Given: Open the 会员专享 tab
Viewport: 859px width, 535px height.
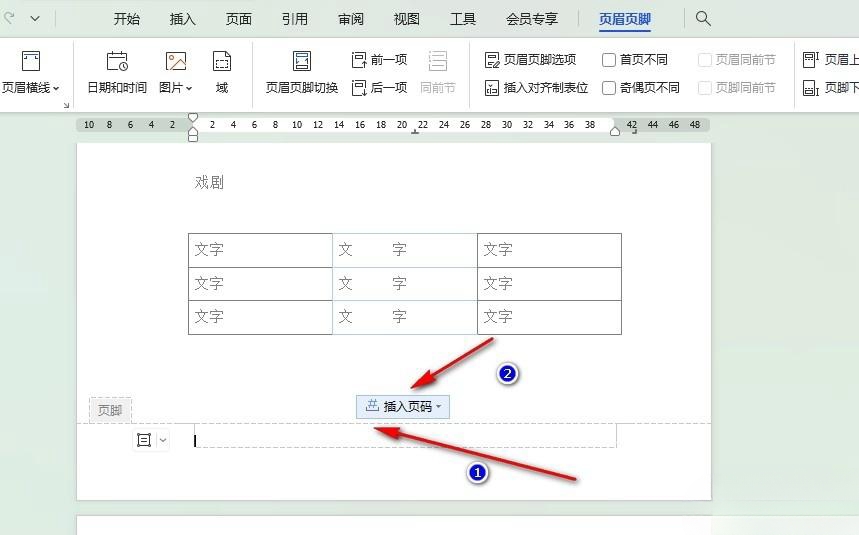Looking at the screenshot, I should point(531,19).
